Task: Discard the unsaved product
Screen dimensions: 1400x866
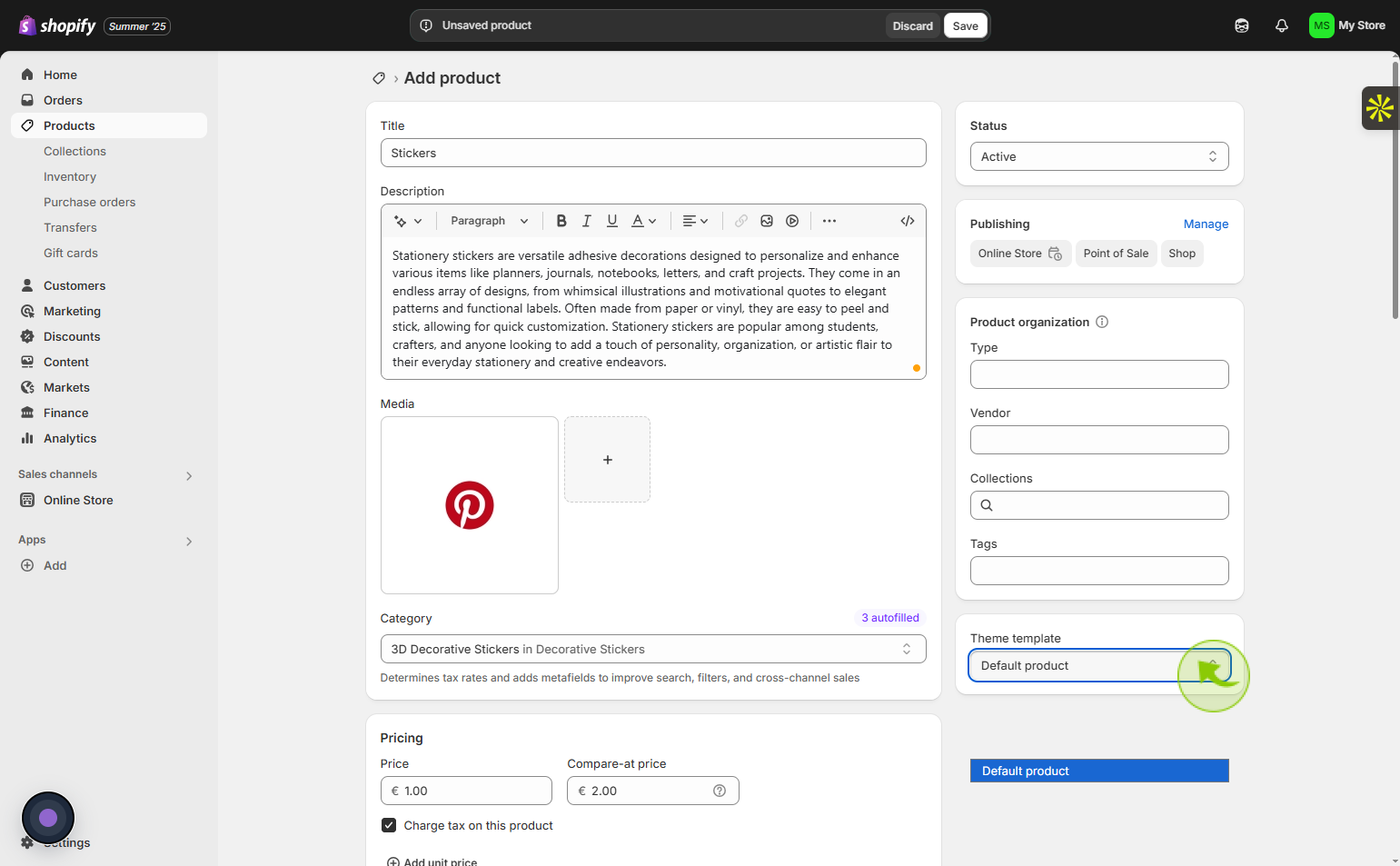Action: click(912, 25)
